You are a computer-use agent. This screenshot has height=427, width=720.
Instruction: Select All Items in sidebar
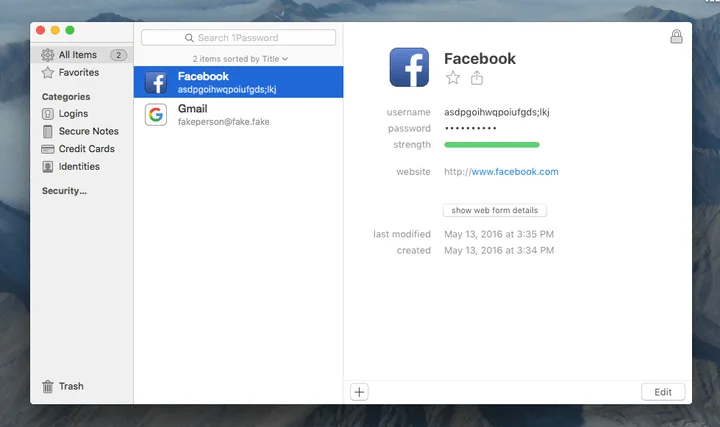point(83,55)
